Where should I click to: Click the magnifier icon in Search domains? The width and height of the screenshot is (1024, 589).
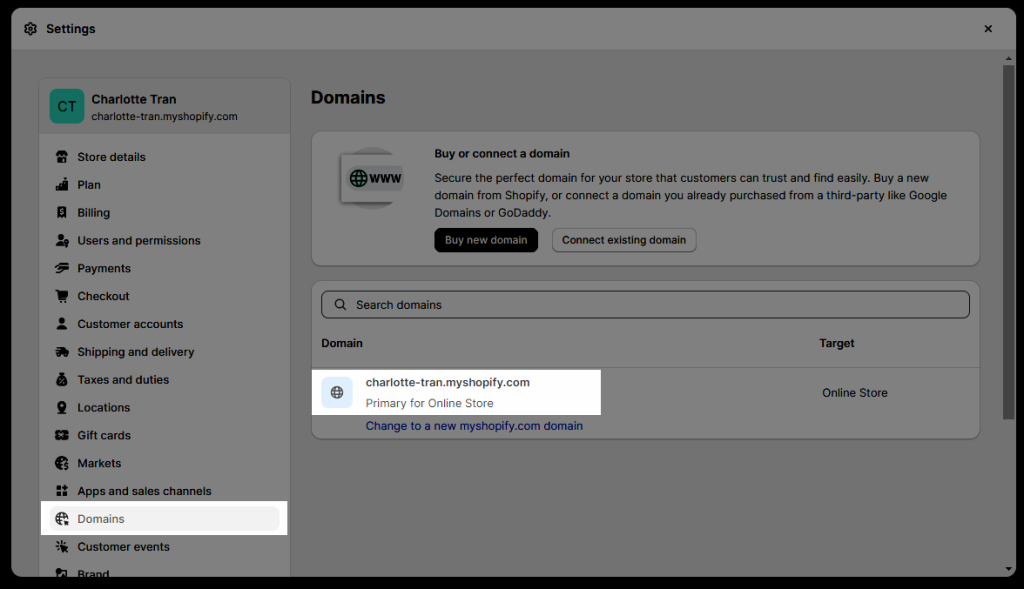point(340,304)
